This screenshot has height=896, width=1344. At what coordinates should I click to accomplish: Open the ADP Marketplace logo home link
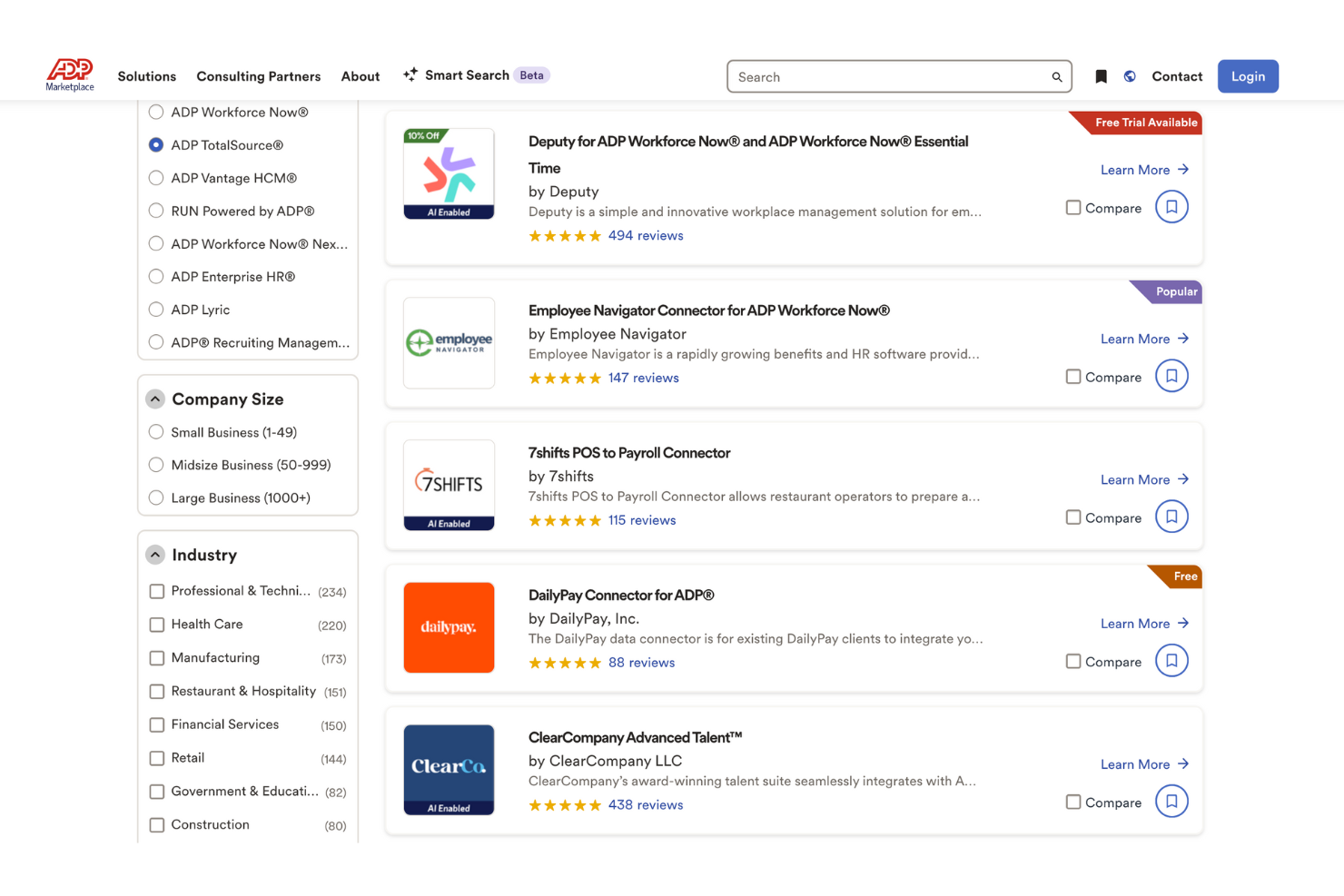[70, 74]
